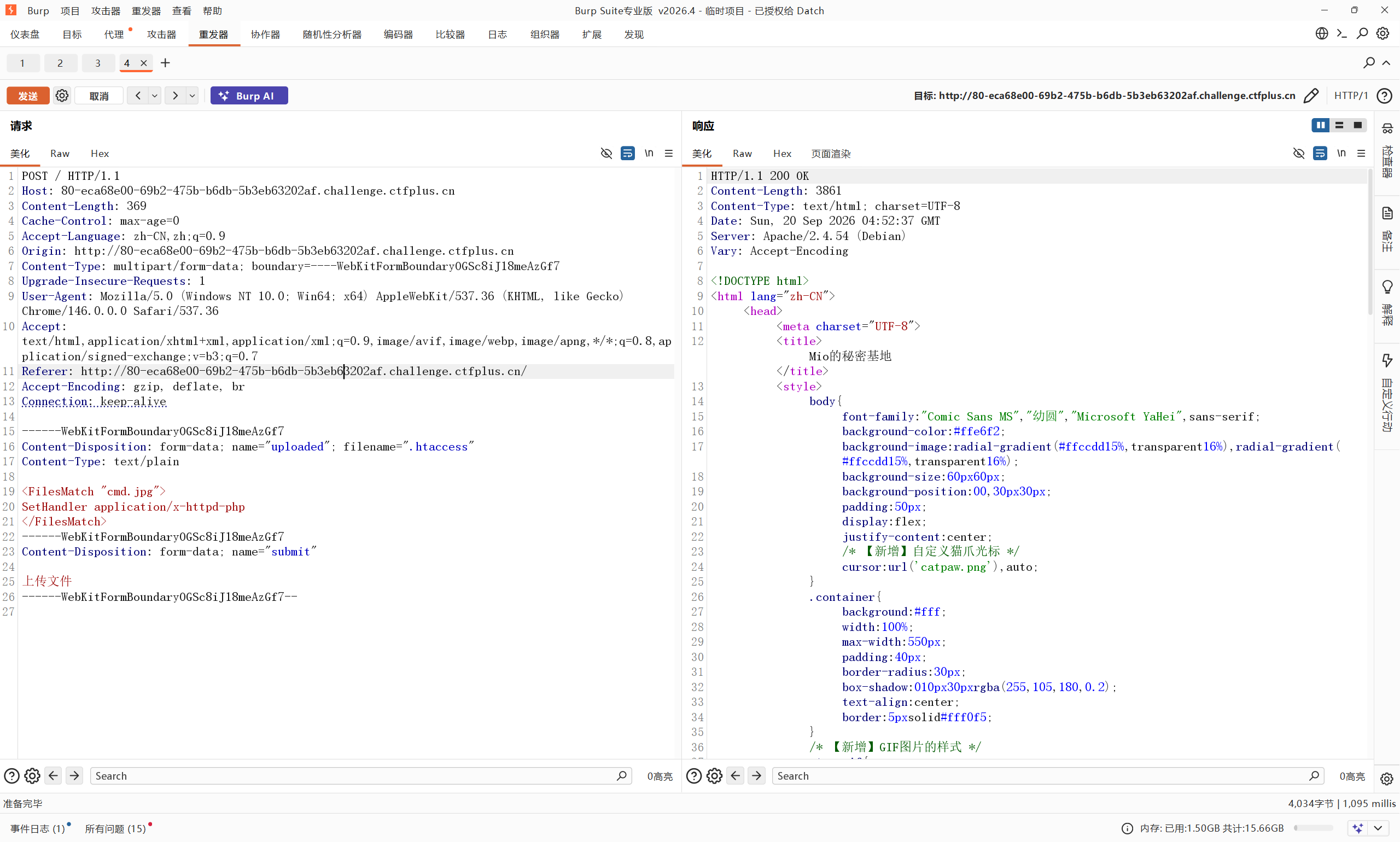Open request editor hamburger menu
Screen dimensions: 1400x842
[x=668, y=153]
